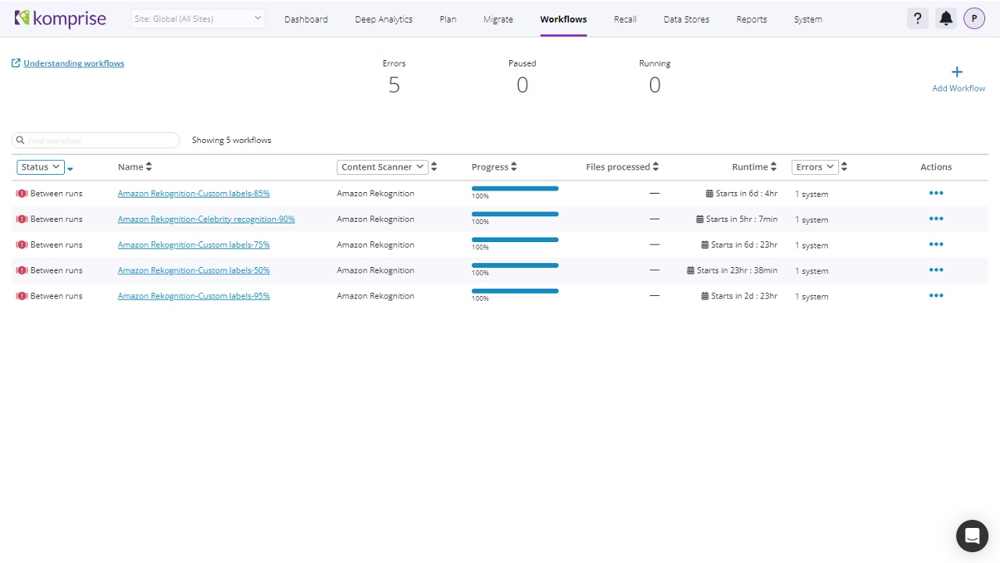The height and width of the screenshot is (563, 1000).
Task: Click the progress bar for Celebrity recognition-90%
Action: [515, 214]
